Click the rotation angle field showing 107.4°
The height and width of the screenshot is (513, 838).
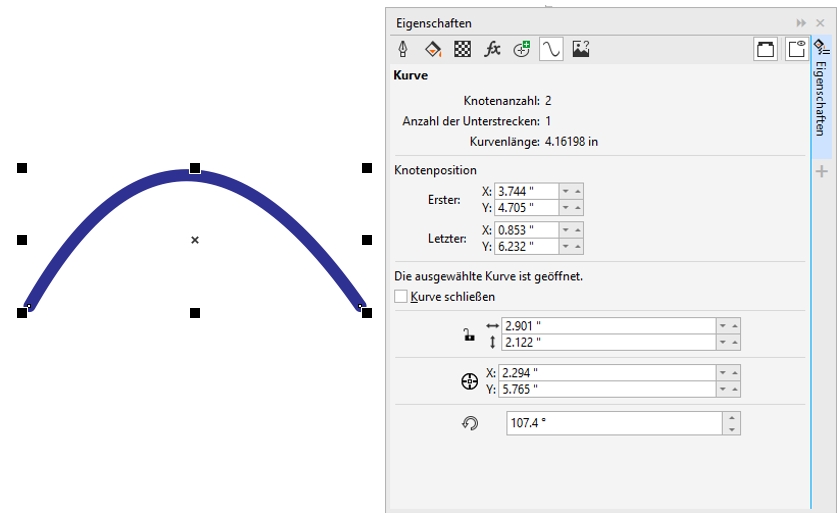tap(612, 423)
